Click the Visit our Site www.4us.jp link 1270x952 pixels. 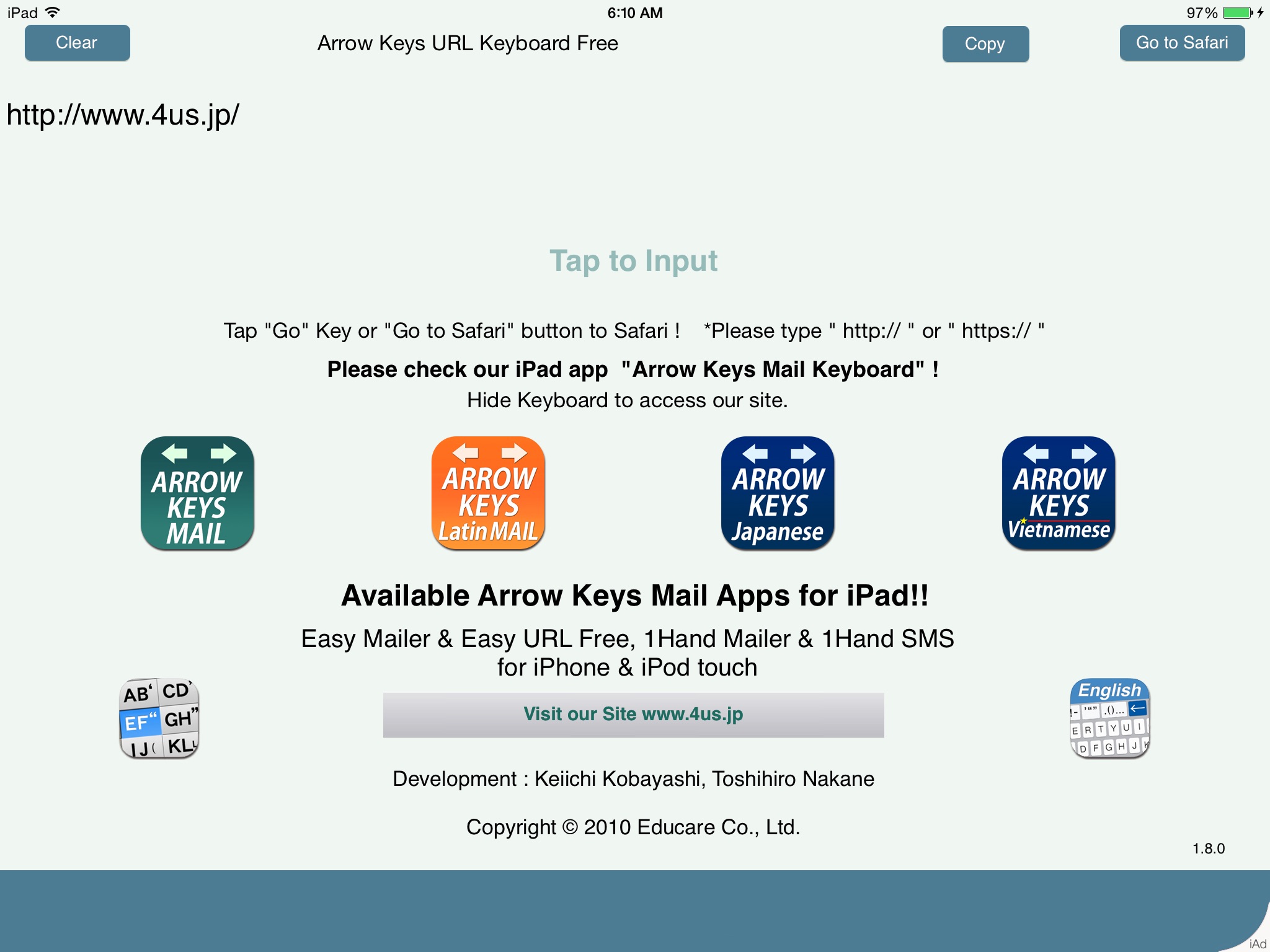click(634, 714)
